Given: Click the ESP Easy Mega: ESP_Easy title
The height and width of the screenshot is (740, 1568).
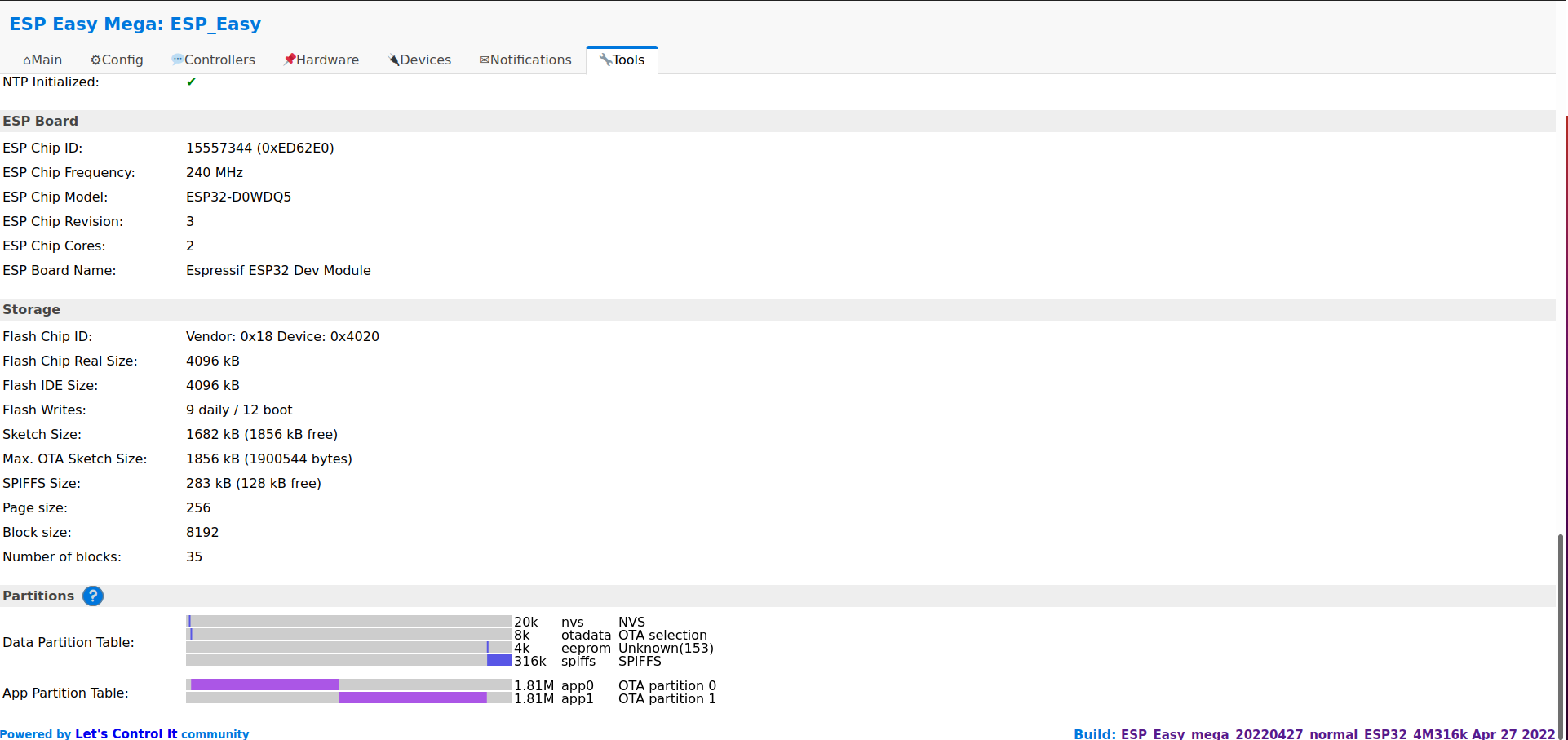Looking at the screenshot, I should [x=135, y=24].
